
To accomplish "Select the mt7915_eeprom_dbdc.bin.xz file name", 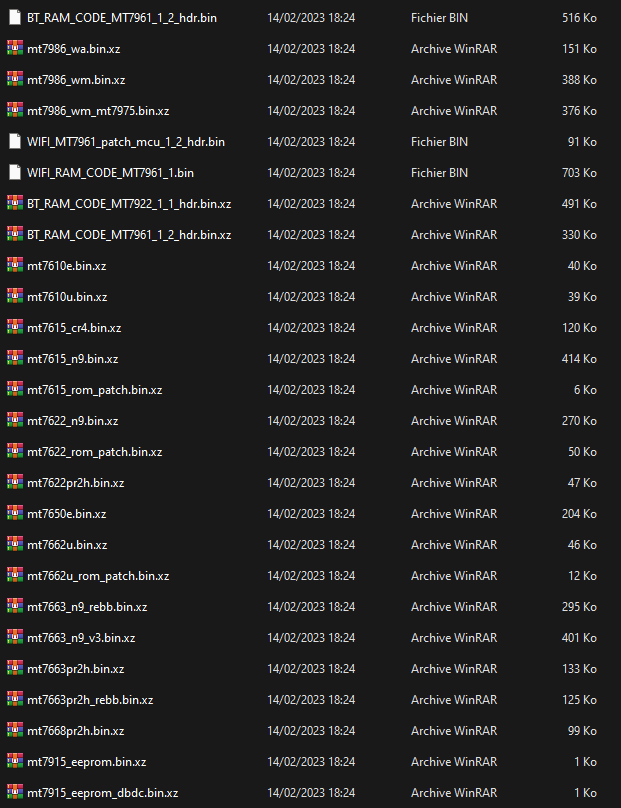I will tap(102, 793).
